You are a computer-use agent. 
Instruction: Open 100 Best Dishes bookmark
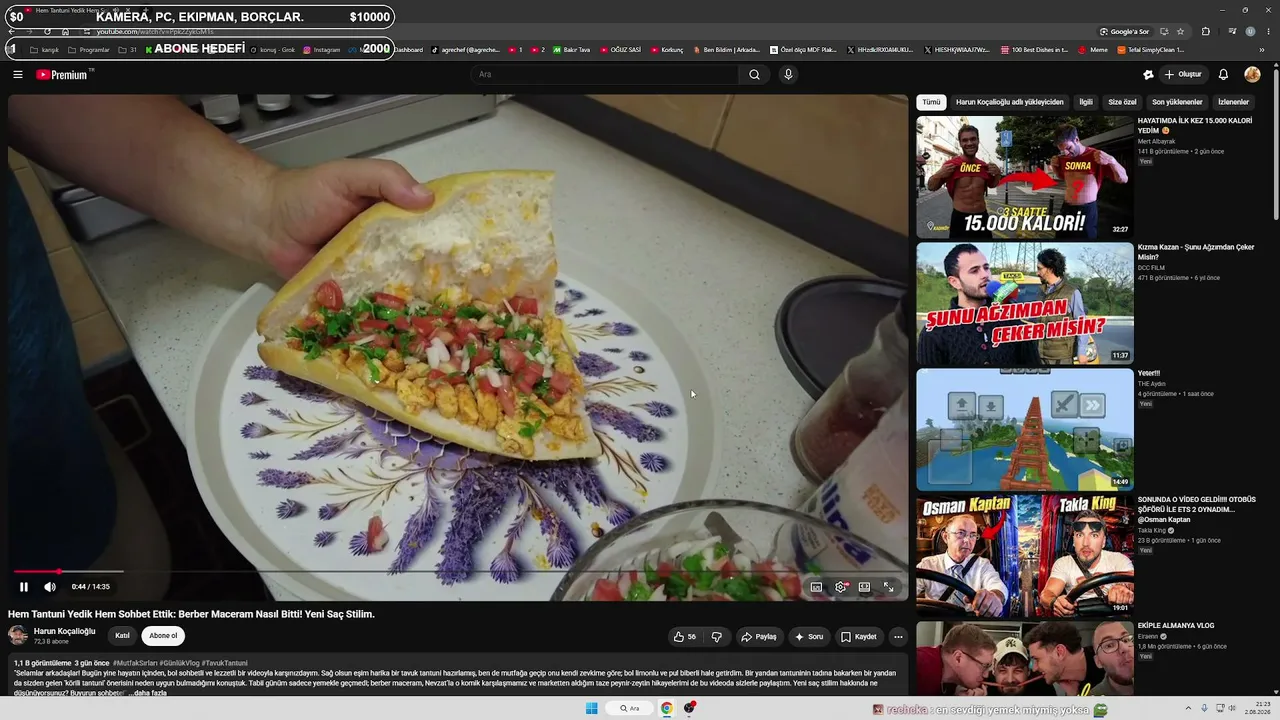[1034, 50]
